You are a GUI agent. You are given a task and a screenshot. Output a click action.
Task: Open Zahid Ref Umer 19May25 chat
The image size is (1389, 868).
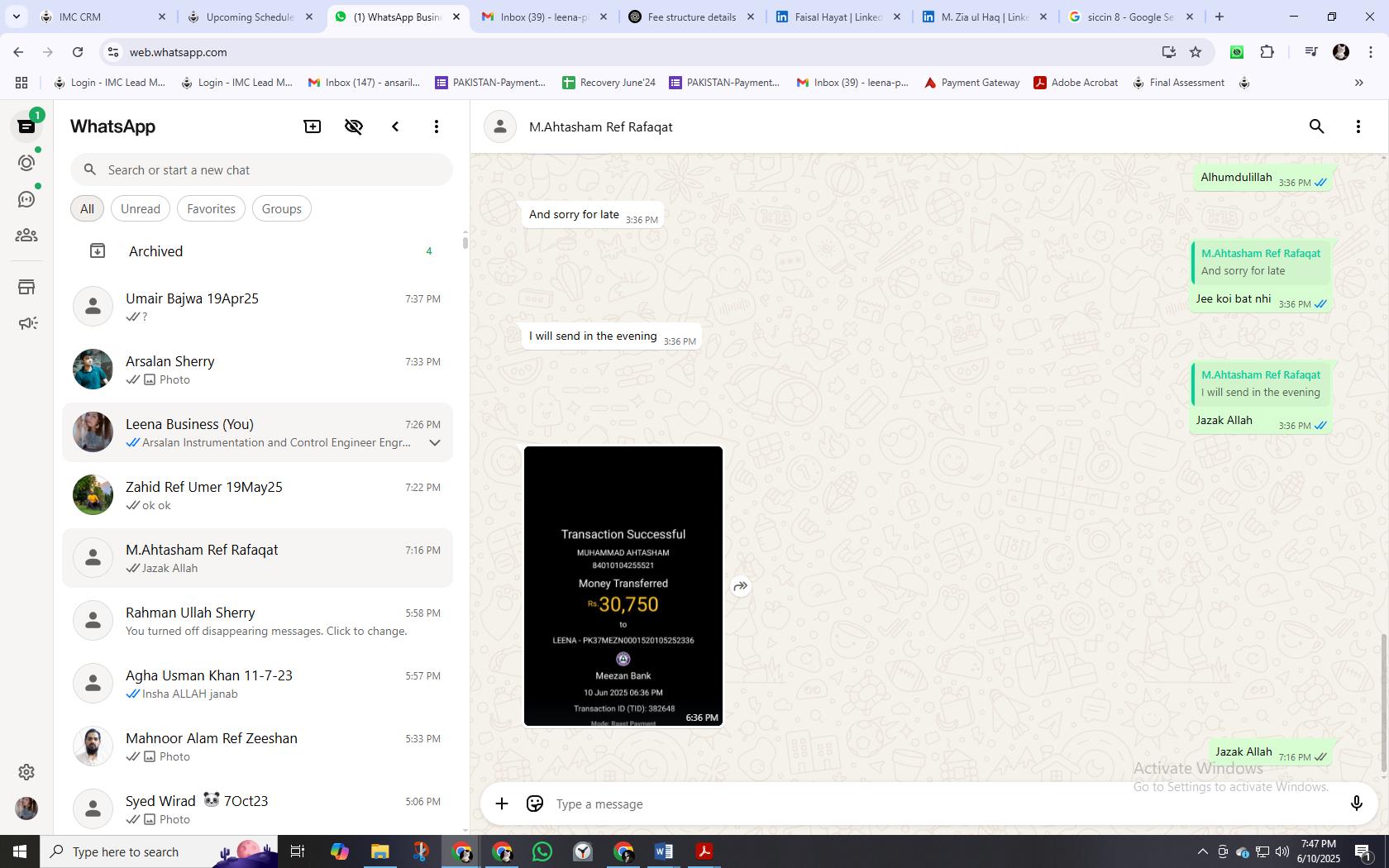[x=258, y=495]
